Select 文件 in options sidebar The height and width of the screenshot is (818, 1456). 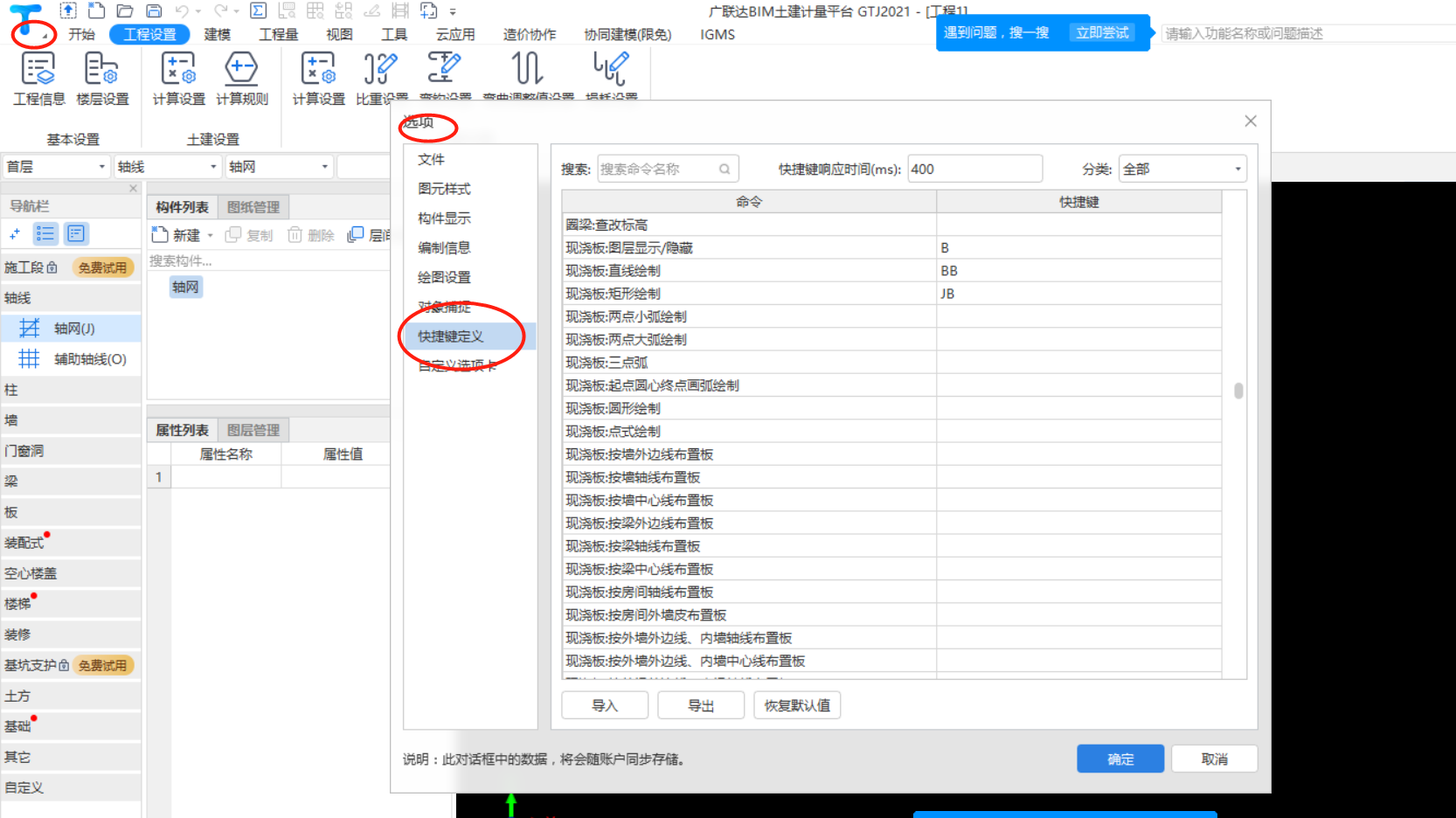pos(431,160)
